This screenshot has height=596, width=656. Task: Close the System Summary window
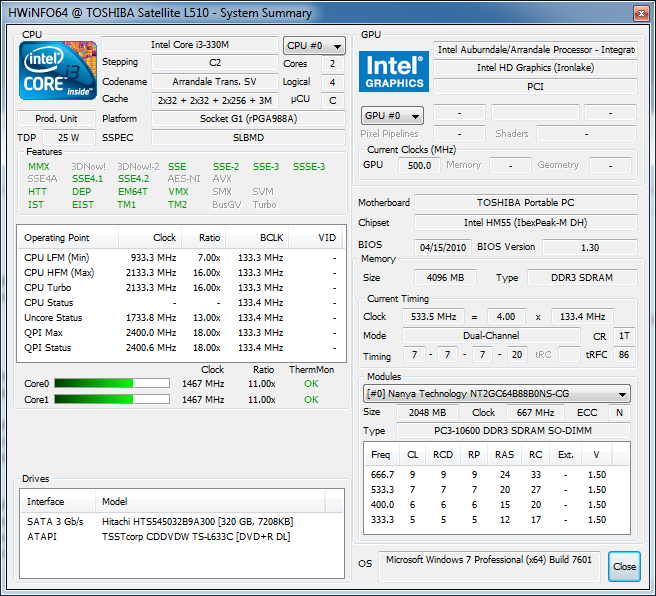641,13
